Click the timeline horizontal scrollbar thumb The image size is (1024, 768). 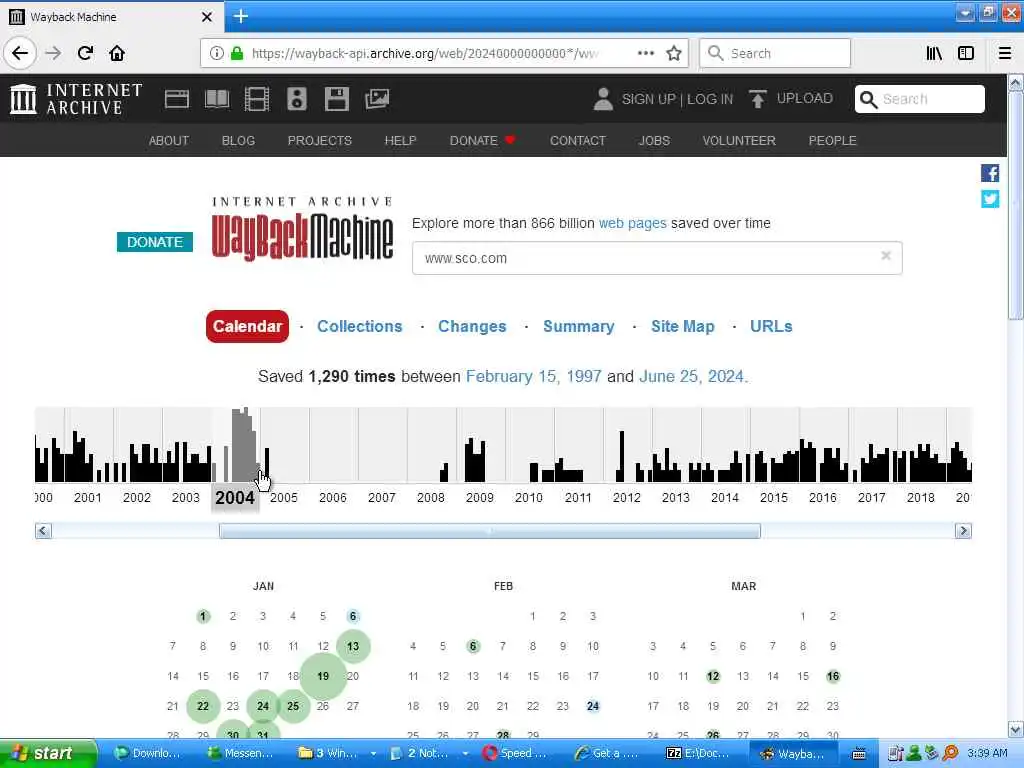(x=489, y=530)
